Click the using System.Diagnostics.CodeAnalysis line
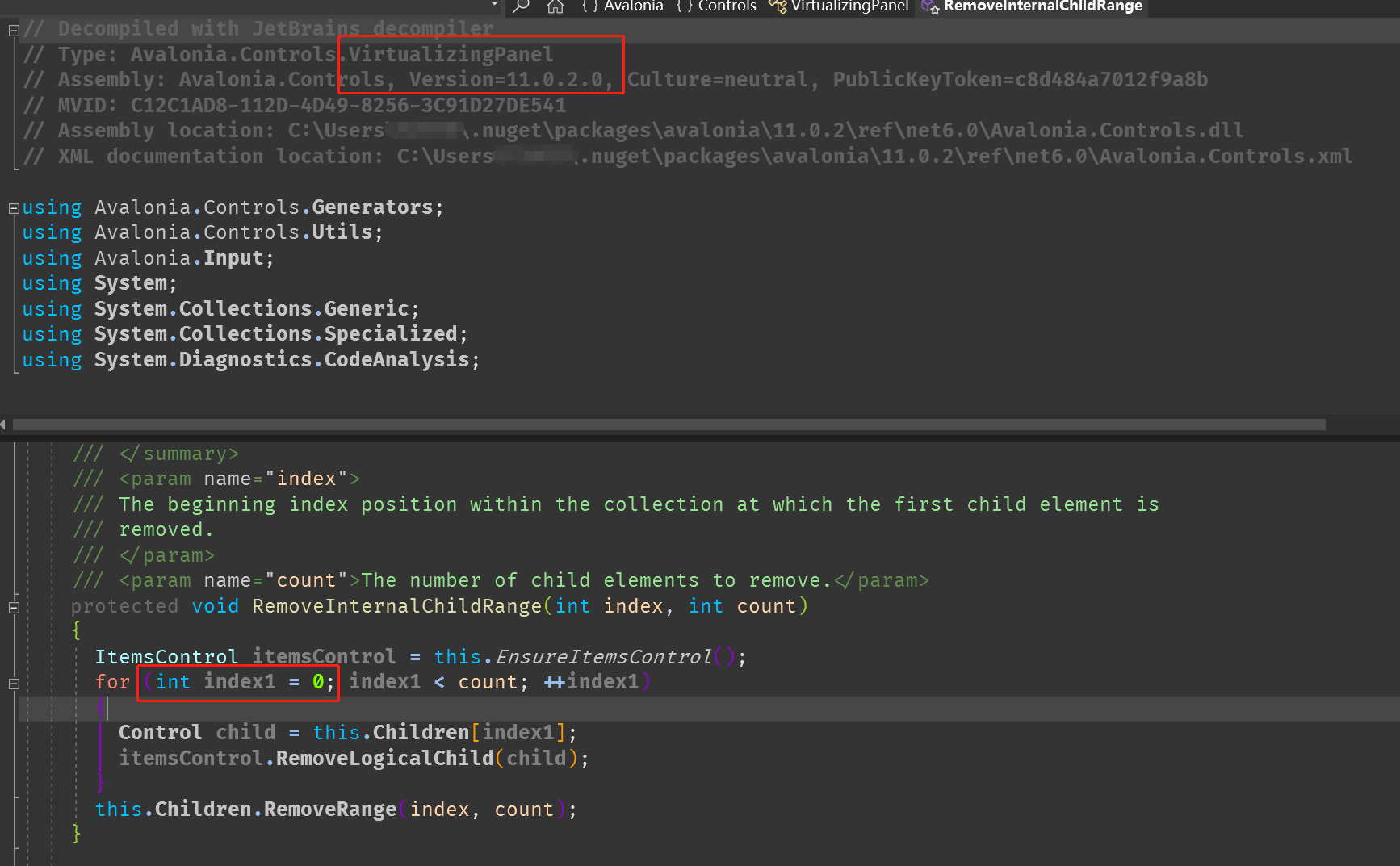This screenshot has height=866, width=1400. pyautogui.click(x=250, y=359)
